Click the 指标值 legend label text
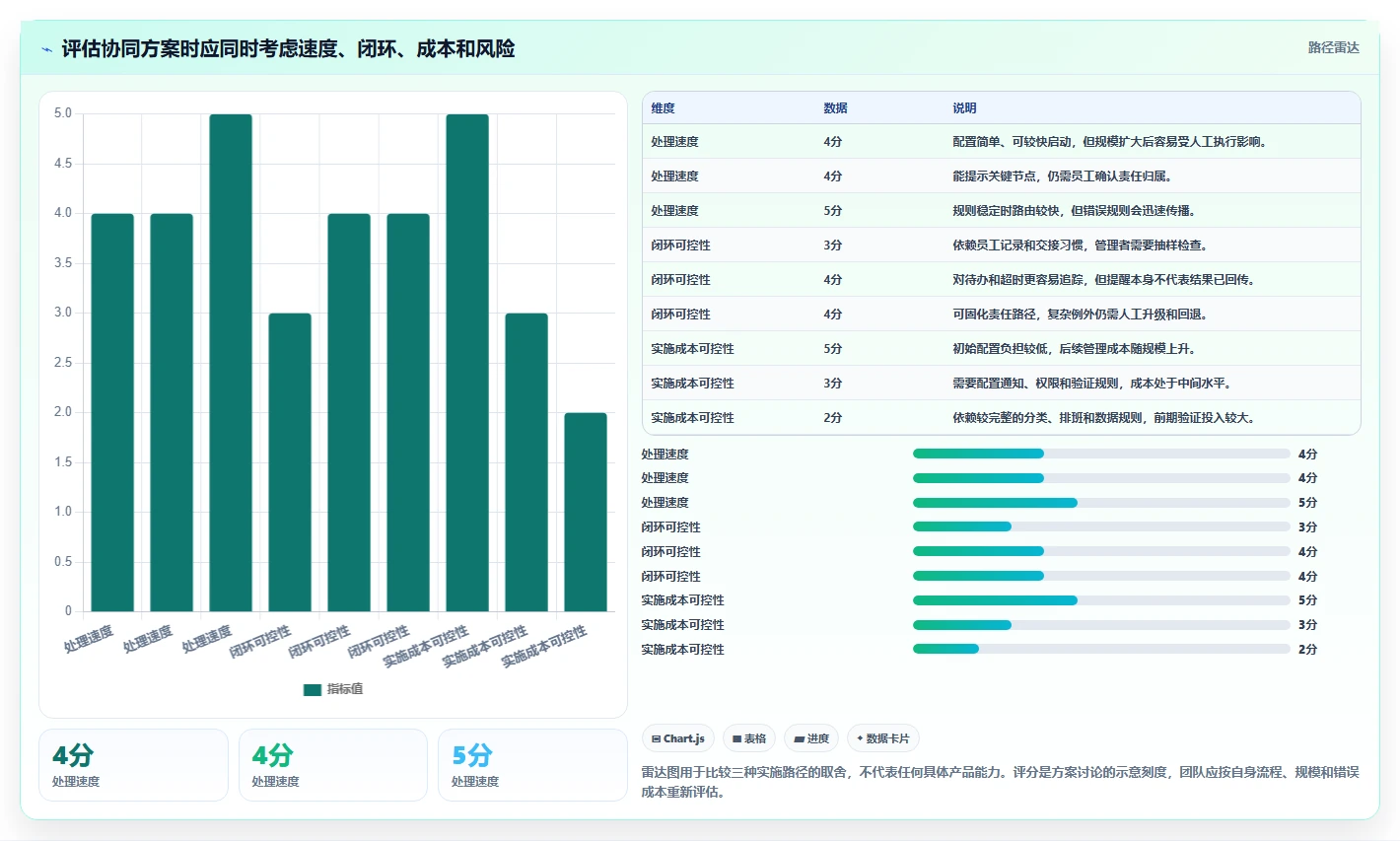This screenshot has height=841, width=1400. (345, 689)
